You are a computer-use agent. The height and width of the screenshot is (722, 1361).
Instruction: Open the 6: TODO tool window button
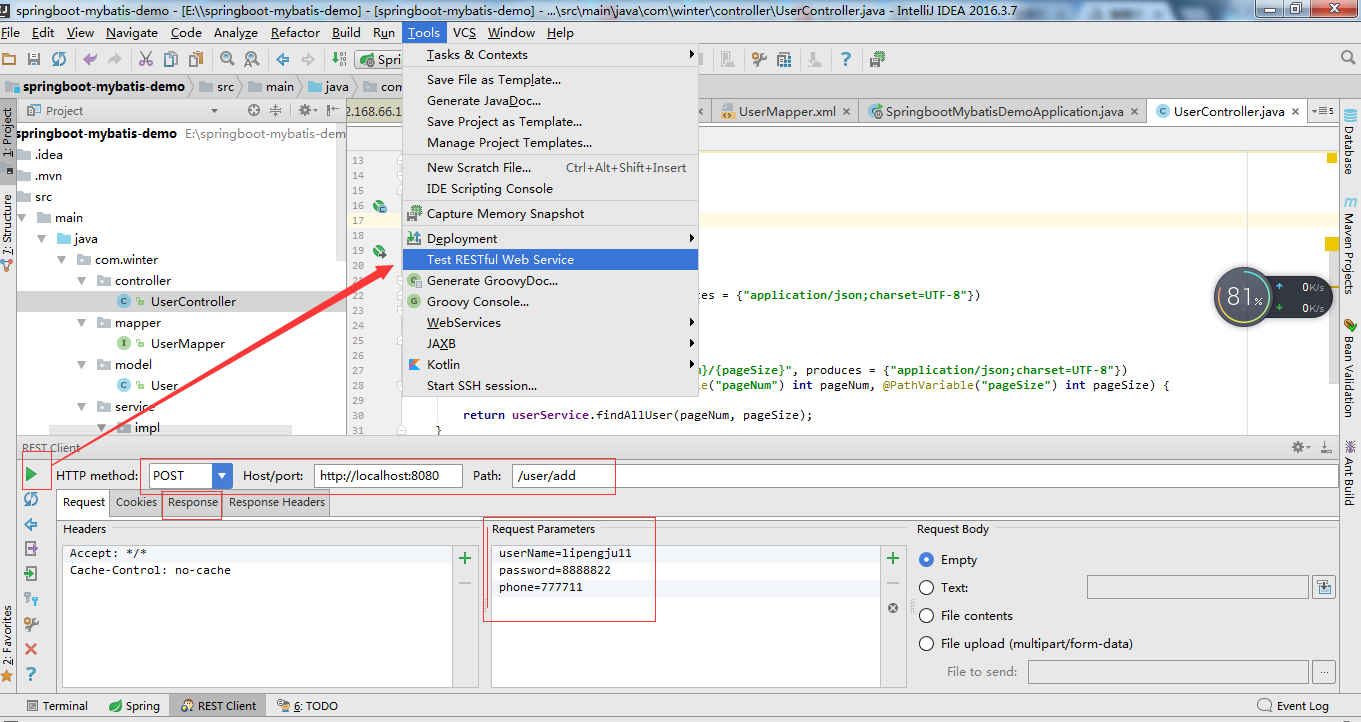[308, 706]
